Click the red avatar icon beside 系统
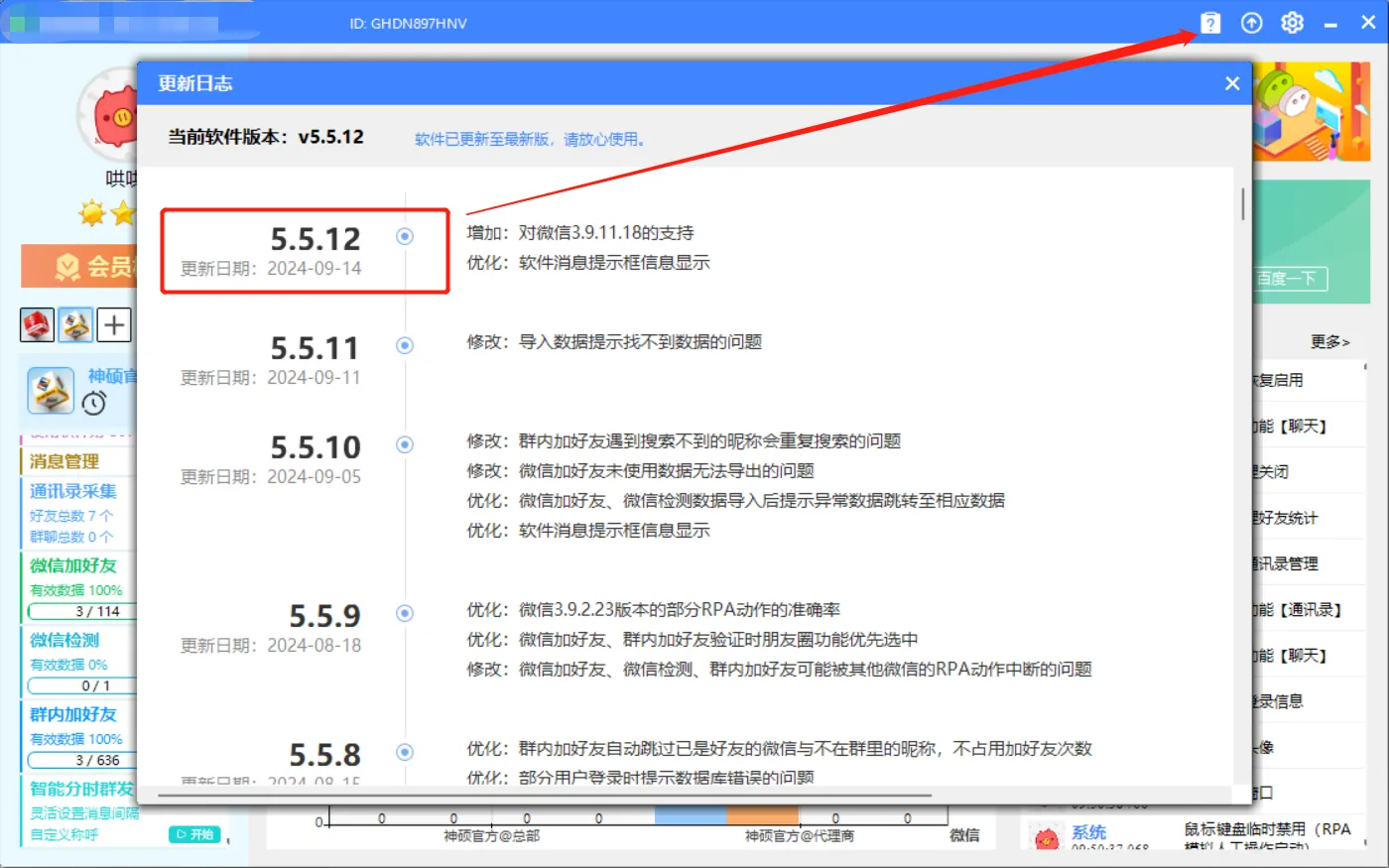 pos(1047,838)
